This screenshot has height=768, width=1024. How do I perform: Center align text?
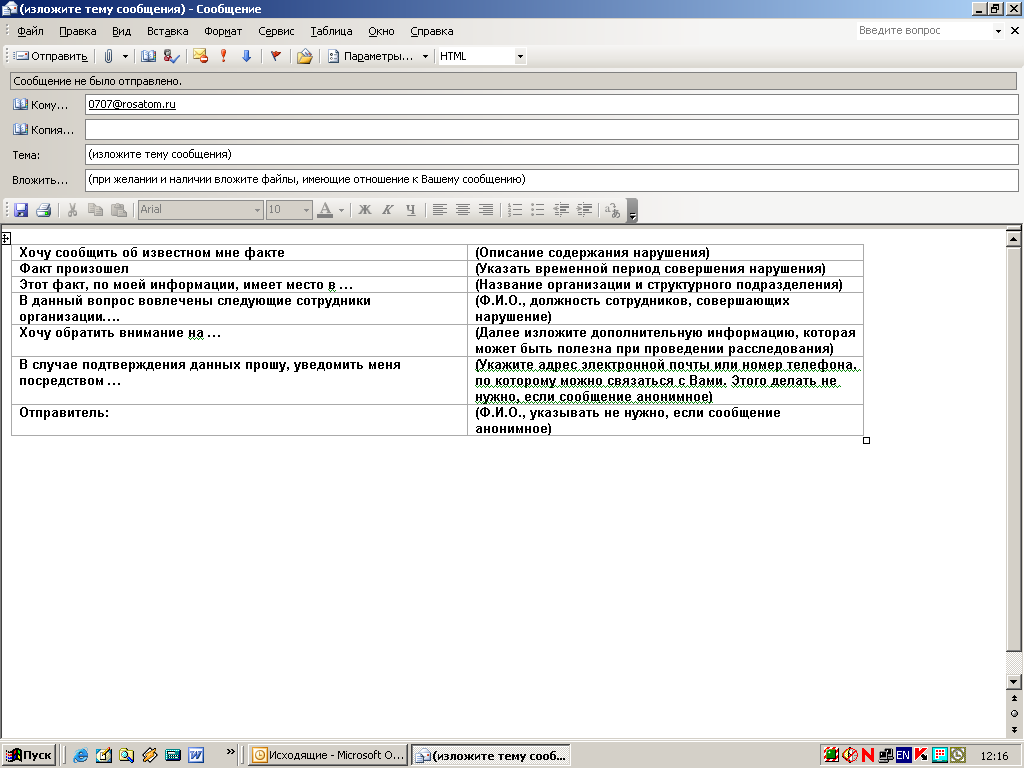pyautogui.click(x=462, y=210)
